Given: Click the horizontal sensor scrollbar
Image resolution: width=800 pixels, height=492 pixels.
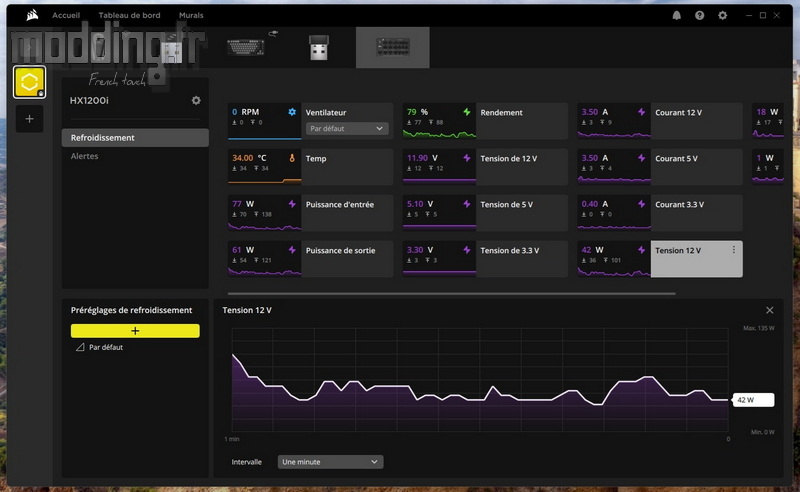Looking at the screenshot, I should tap(452, 293).
